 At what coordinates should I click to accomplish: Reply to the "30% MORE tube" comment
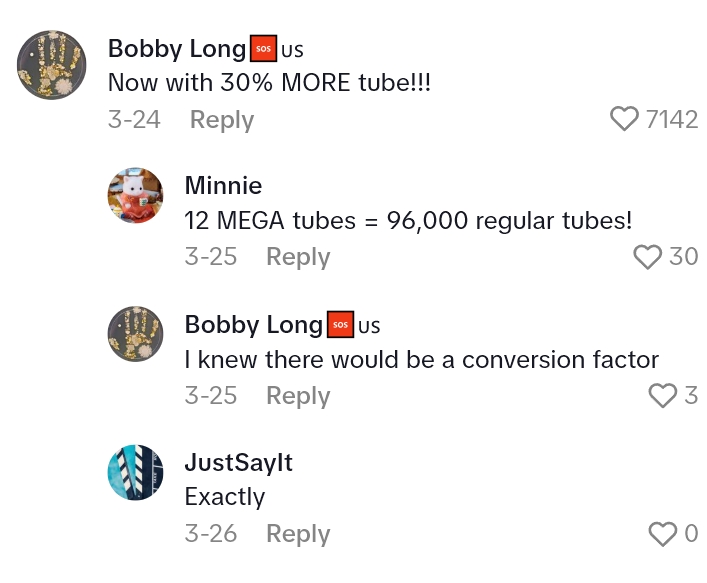221,120
